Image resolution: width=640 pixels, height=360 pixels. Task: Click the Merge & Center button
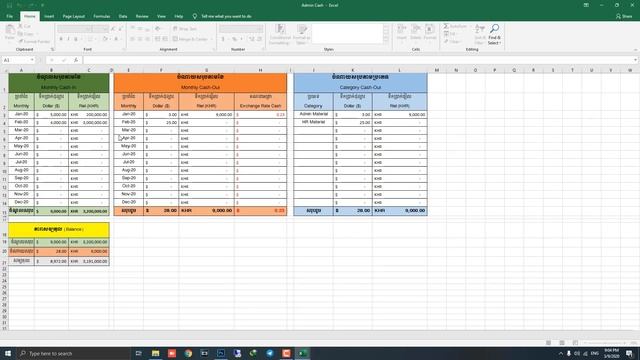(x=190, y=39)
